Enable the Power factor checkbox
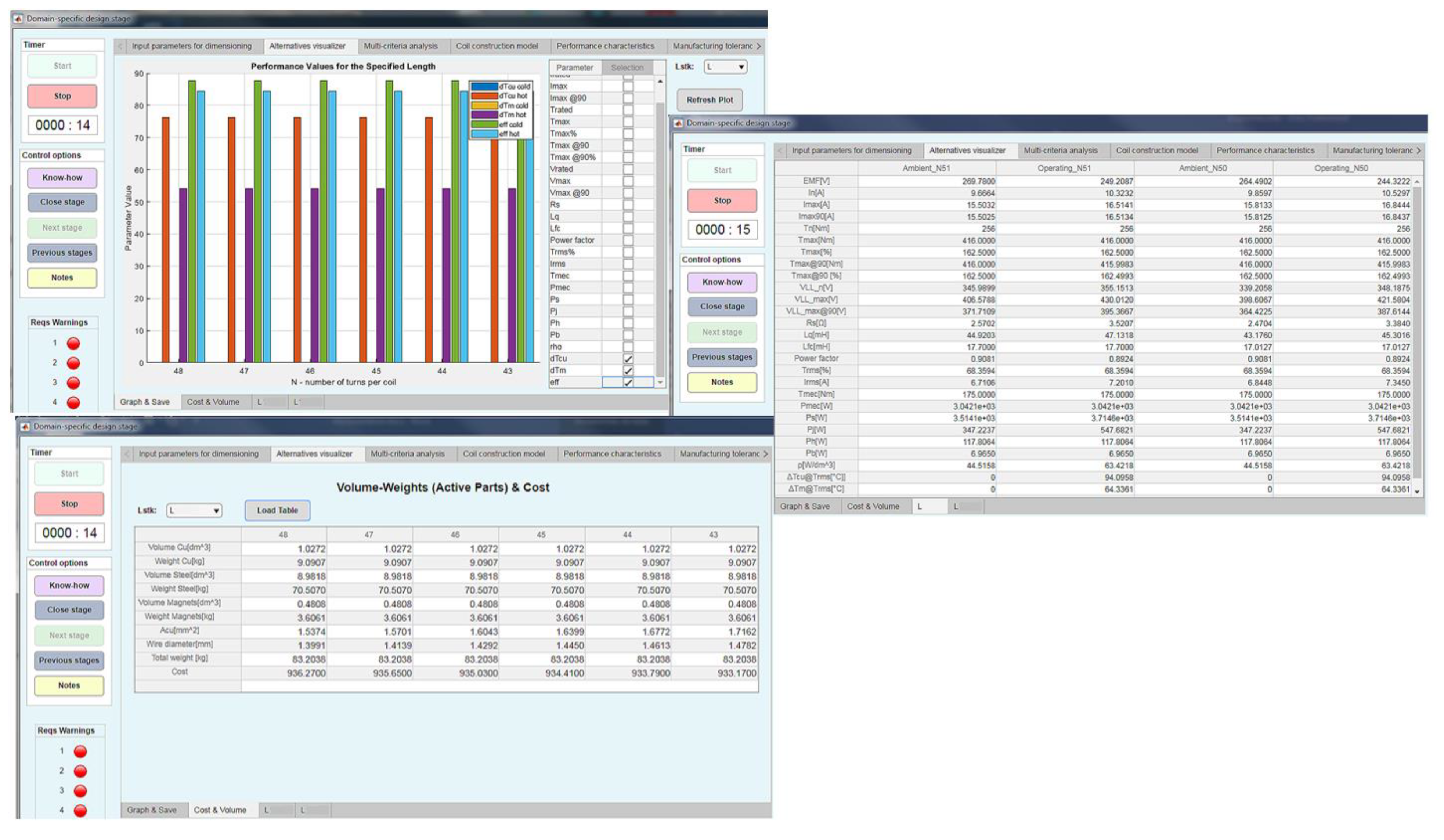 point(628,240)
